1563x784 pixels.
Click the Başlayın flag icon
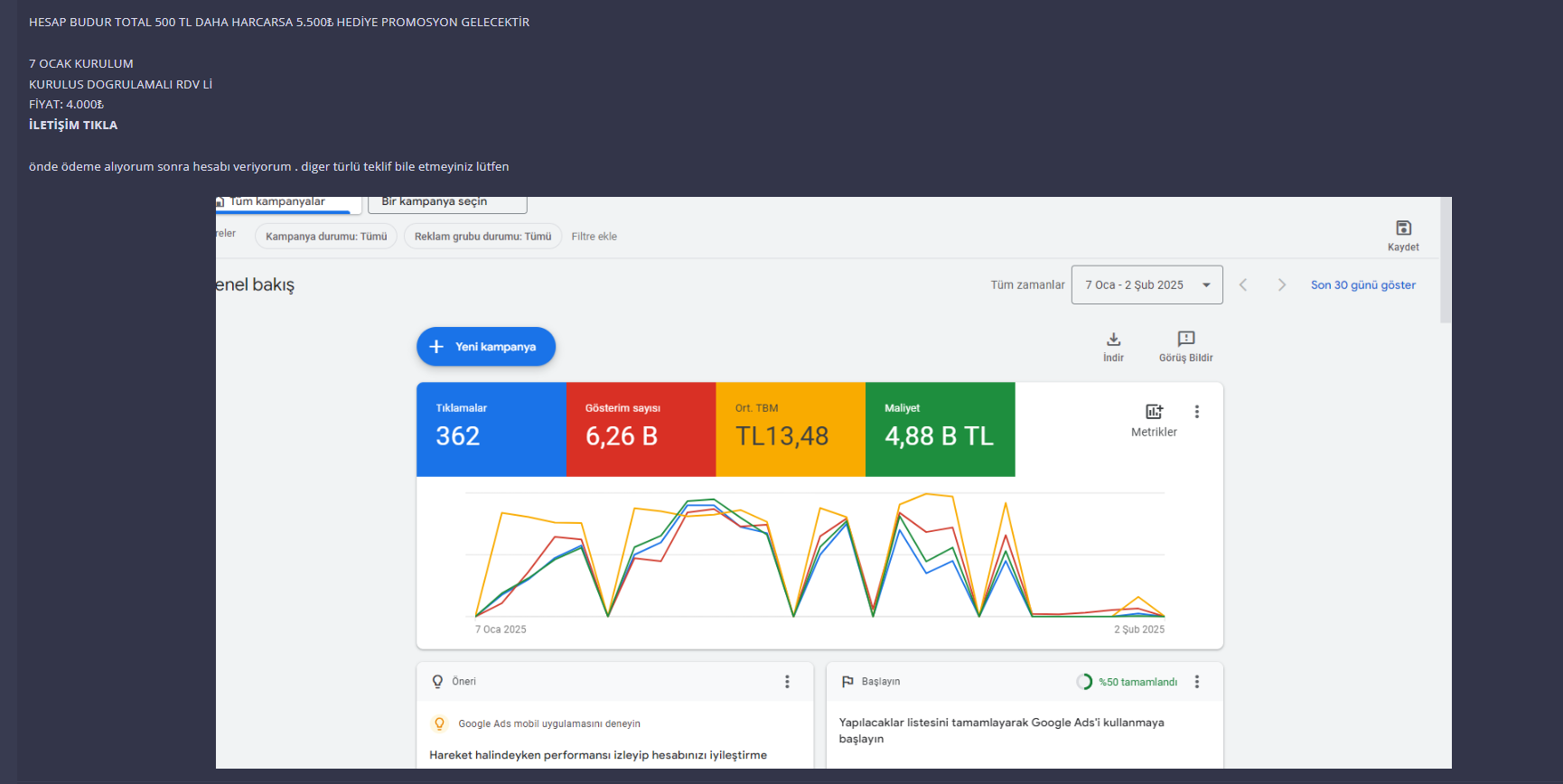coord(847,681)
